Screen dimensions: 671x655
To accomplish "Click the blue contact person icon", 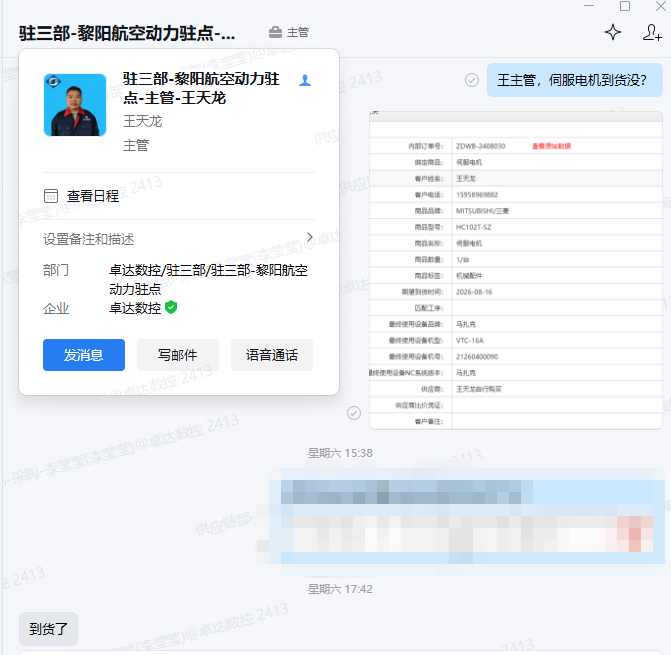I will (x=305, y=80).
